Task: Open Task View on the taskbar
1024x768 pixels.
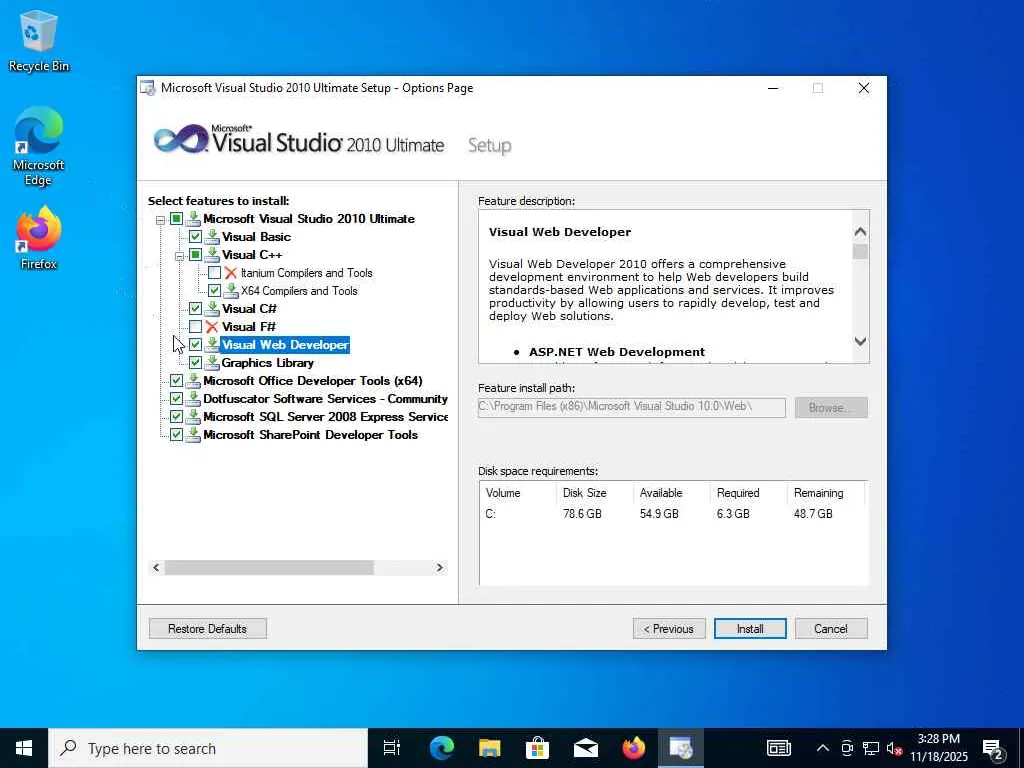Action: (392, 748)
